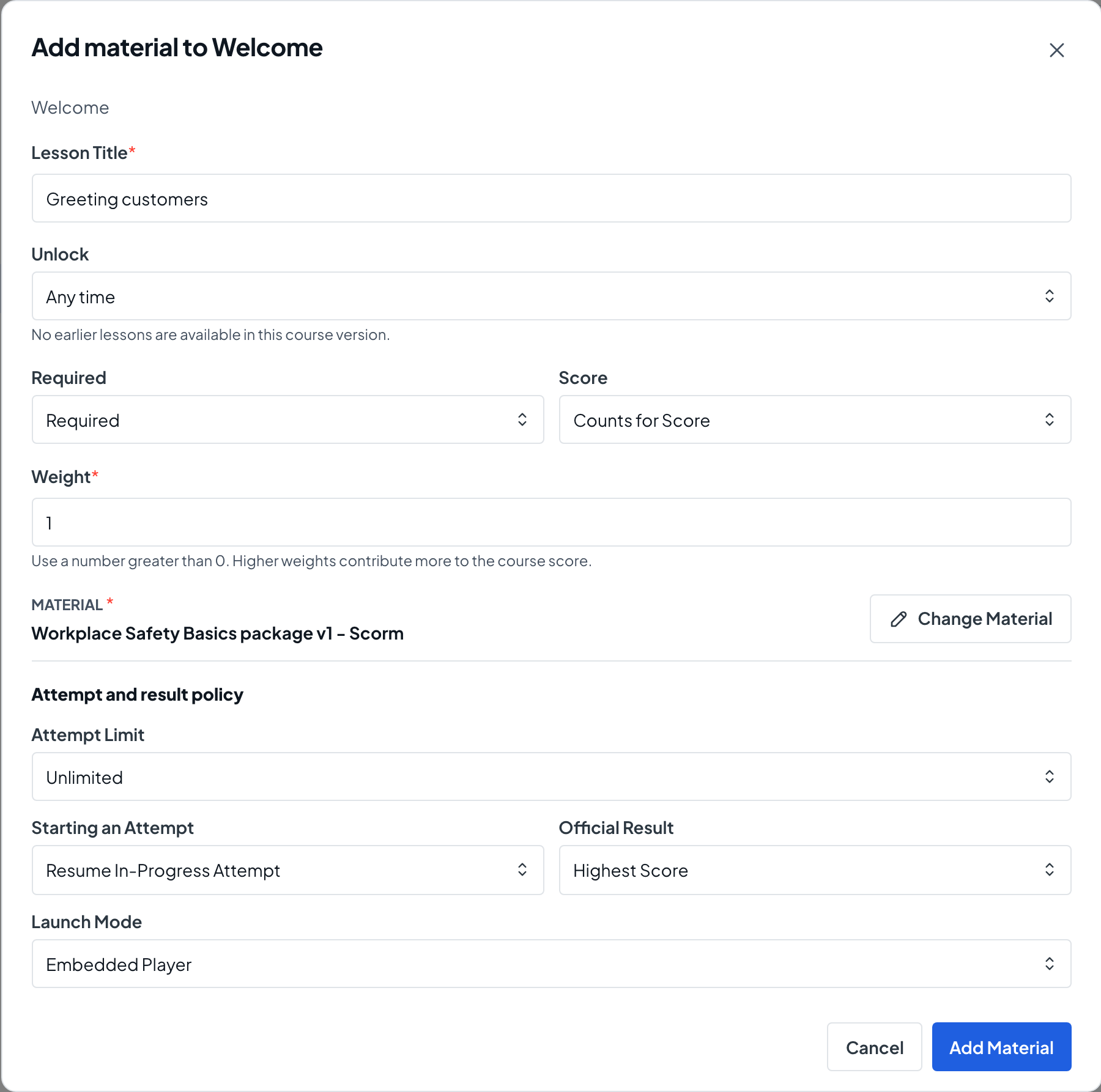1101x1092 pixels.
Task: Close the Add material dialog
Action: coord(1056,50)
